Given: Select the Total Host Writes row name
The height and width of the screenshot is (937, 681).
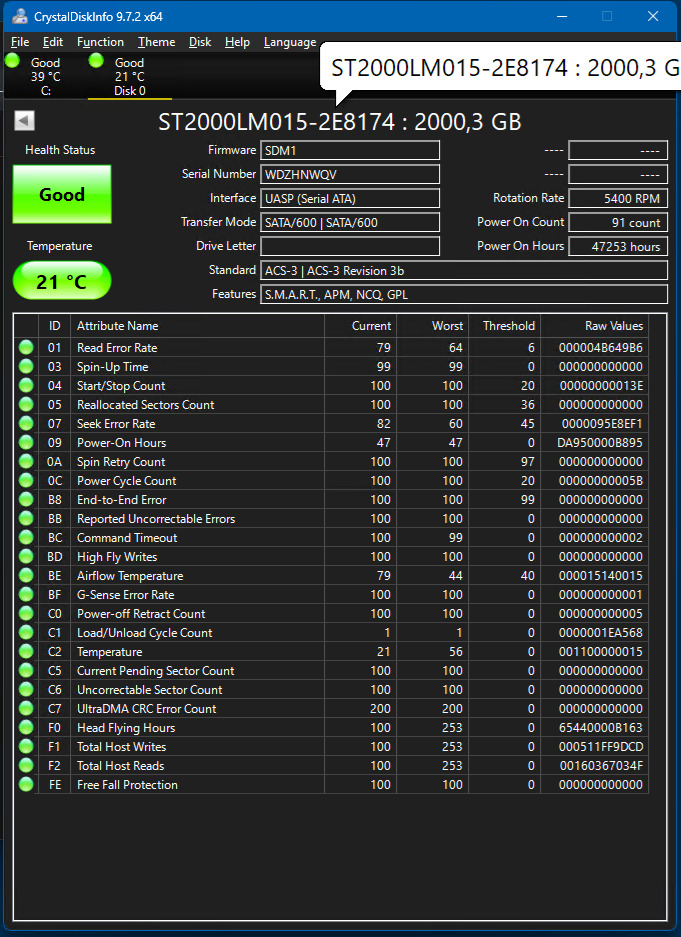Looking at the screenshot, I should click(x=121, y=747).
